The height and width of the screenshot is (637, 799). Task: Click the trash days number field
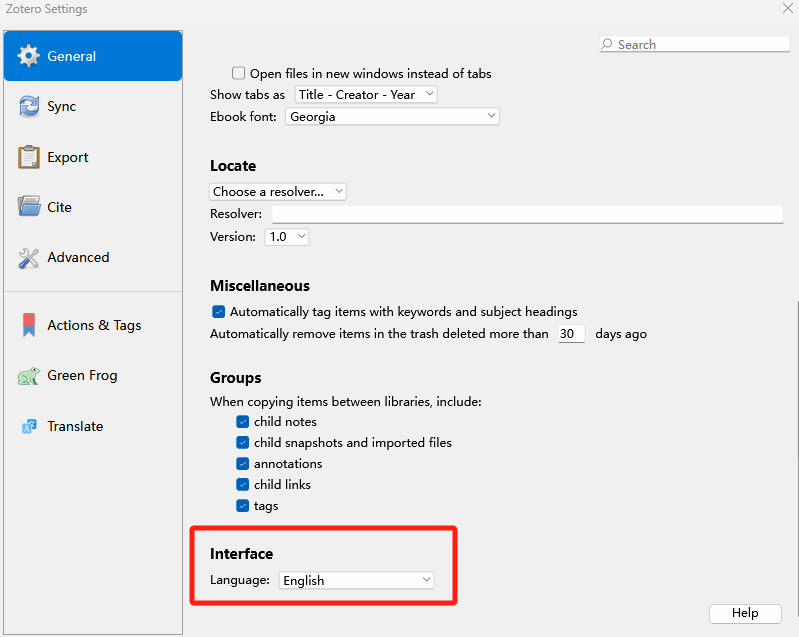click(x=571, y=334)
